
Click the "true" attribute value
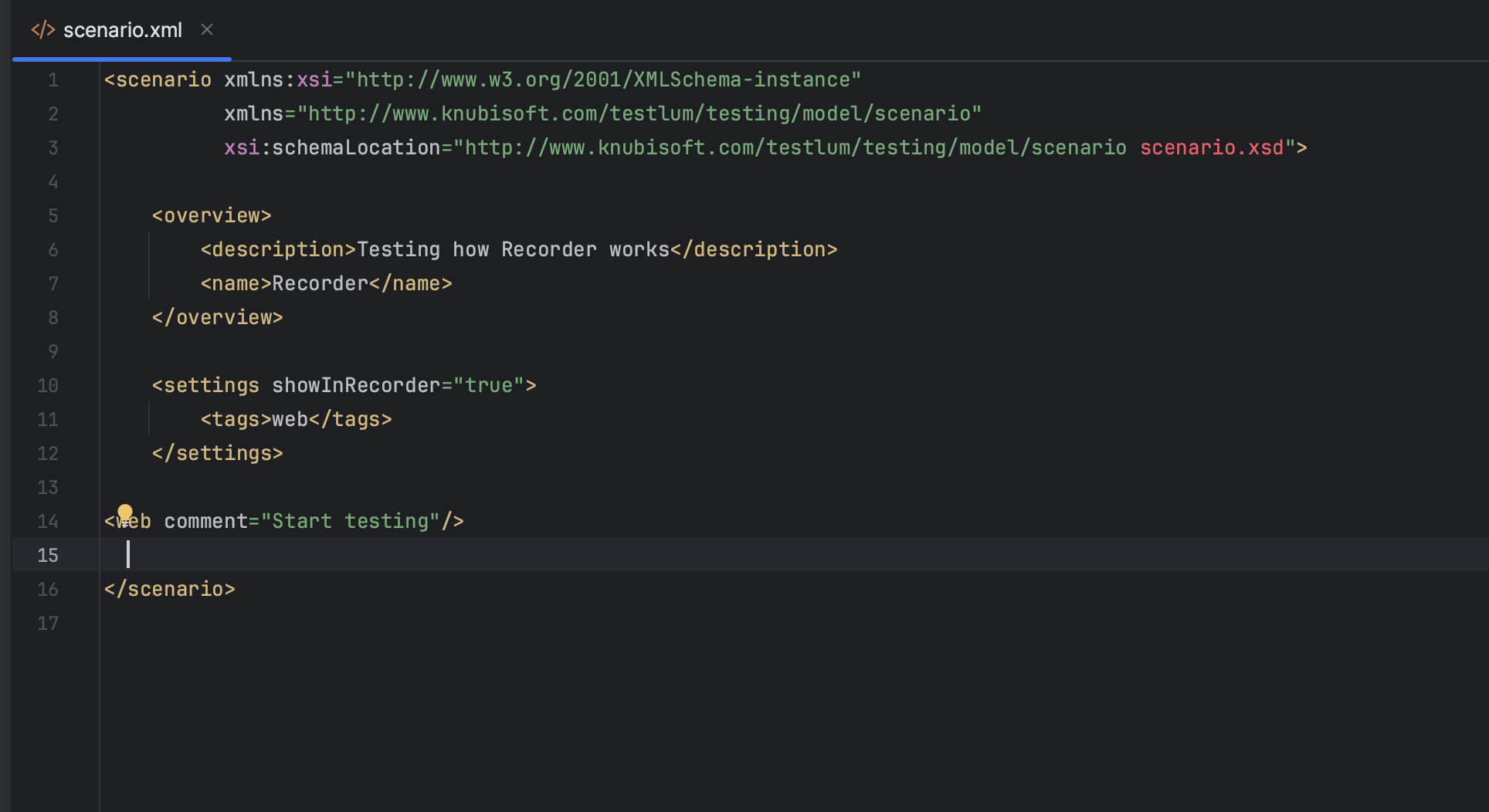(x=489, y=385)
